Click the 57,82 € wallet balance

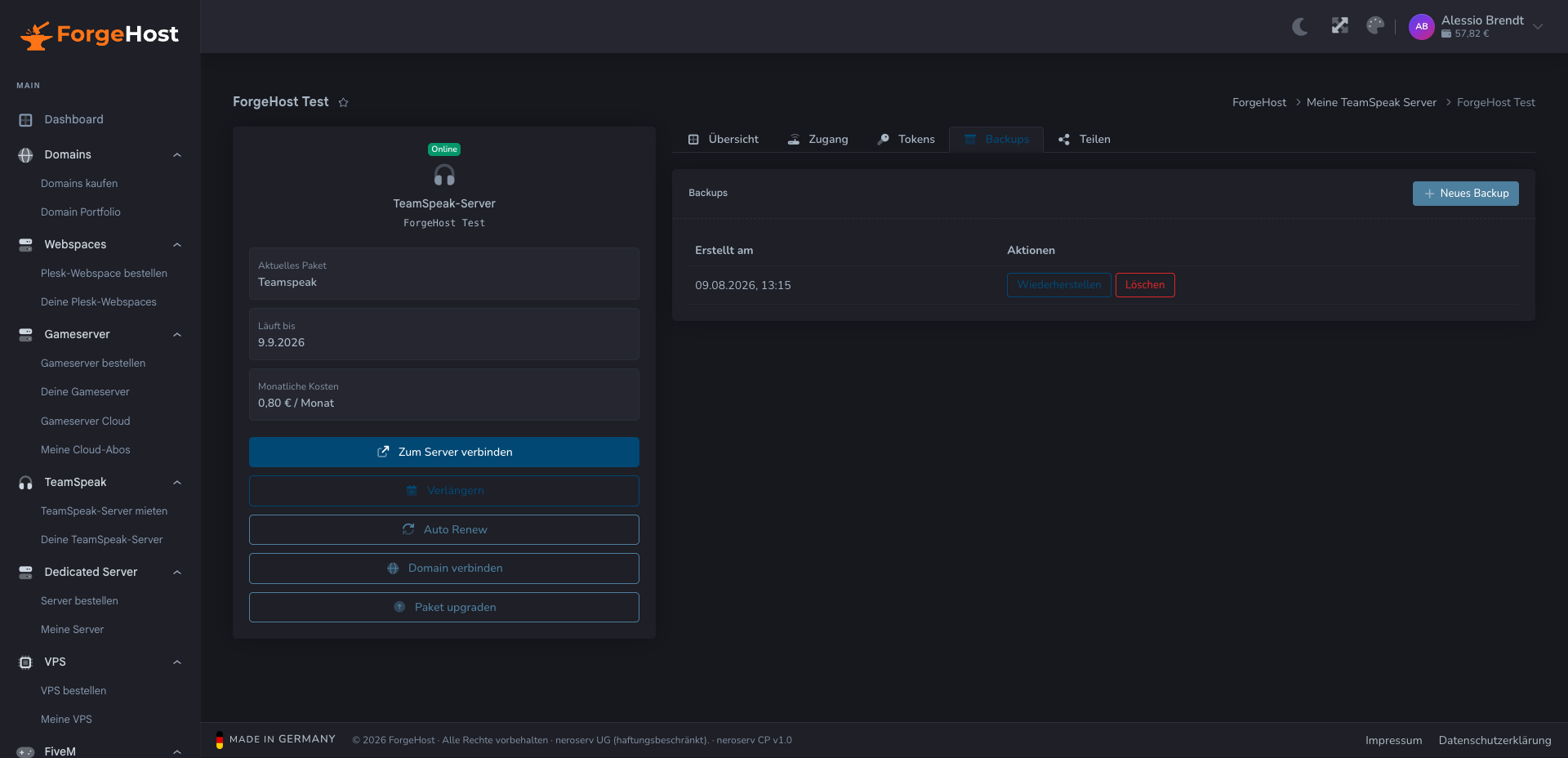pos(1465,34)
